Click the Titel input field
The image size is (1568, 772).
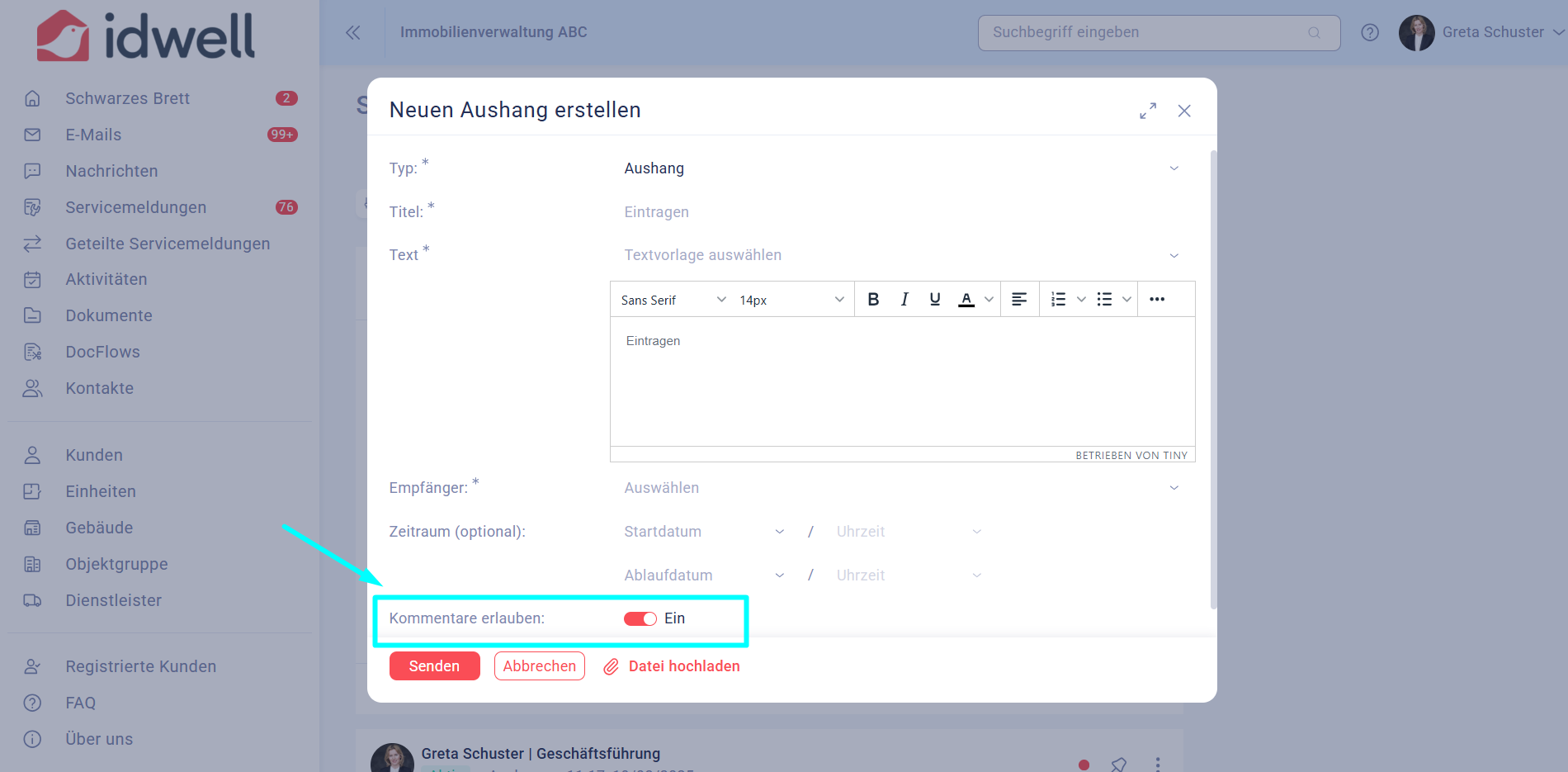pyautogui.click(x=901, y=212)
